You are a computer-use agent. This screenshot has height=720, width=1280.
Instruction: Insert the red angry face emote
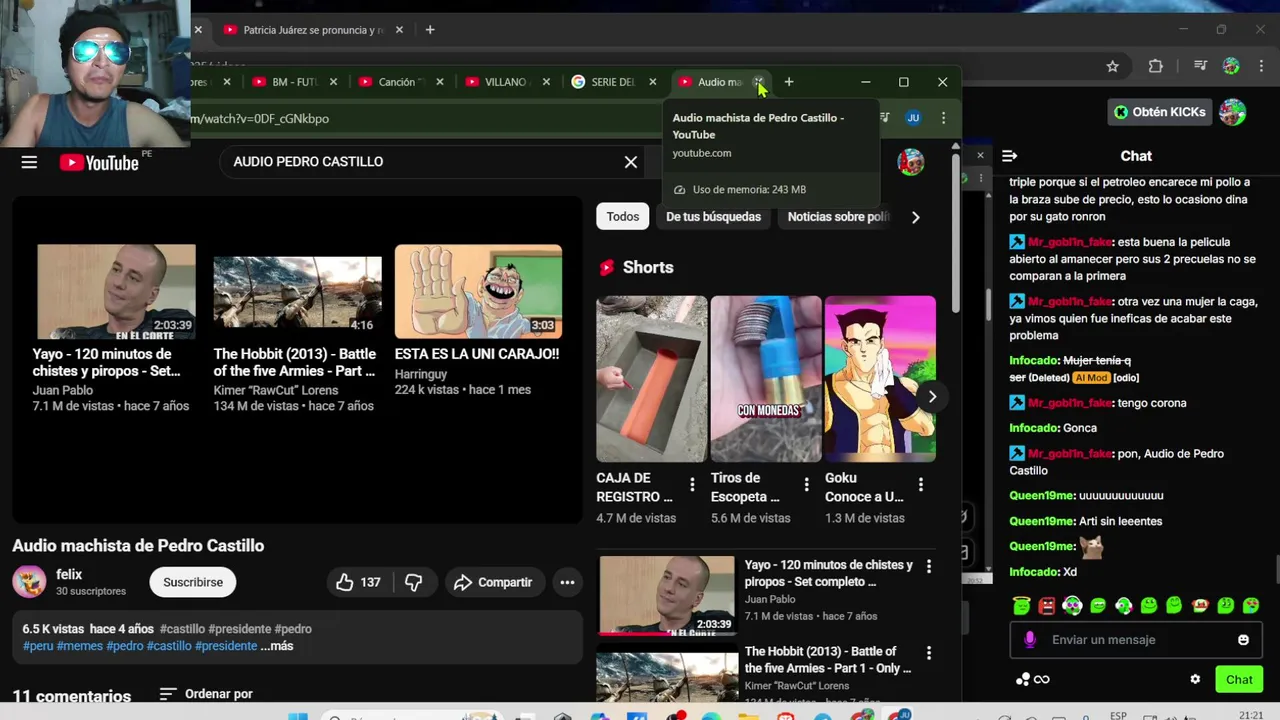tap(1047, 605)
